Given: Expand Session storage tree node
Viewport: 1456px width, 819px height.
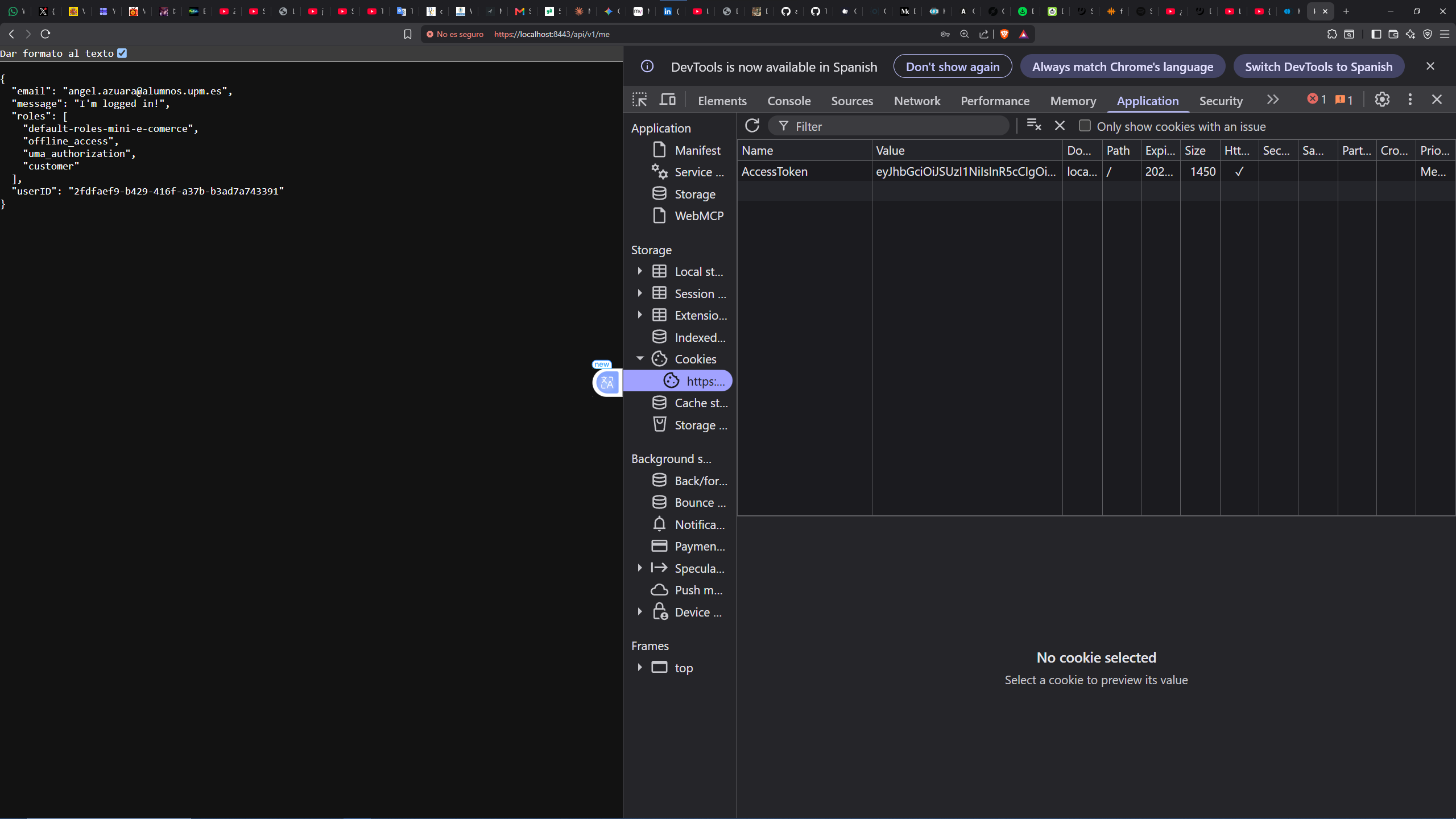Looking at the screenshot, I should pyautogui.click(x=640, y=293).
